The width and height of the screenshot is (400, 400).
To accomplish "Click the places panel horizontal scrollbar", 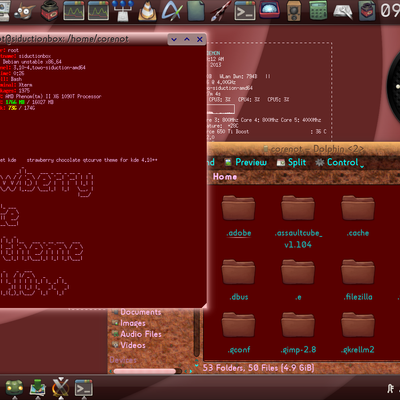I will [145, 371].
